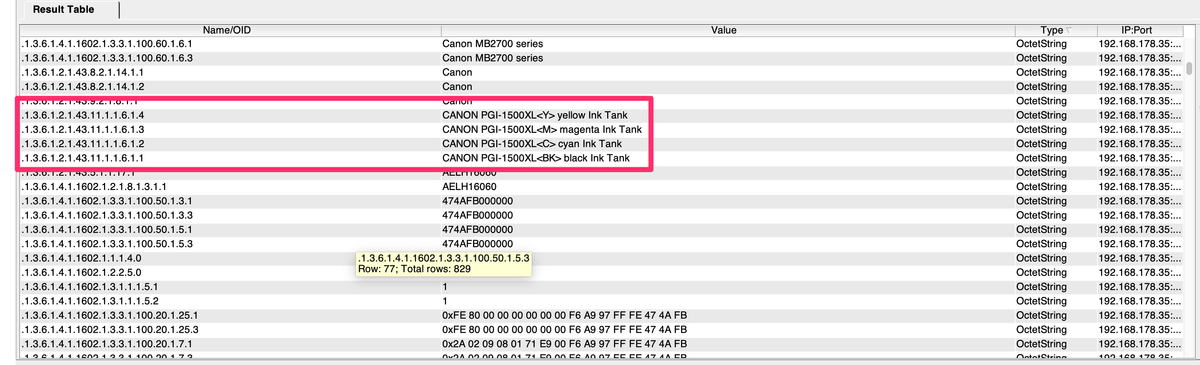1200x365 pixels.
Task: Click OctetString type in yellow Ink Tank row
Action: [x=1041, y=116]
